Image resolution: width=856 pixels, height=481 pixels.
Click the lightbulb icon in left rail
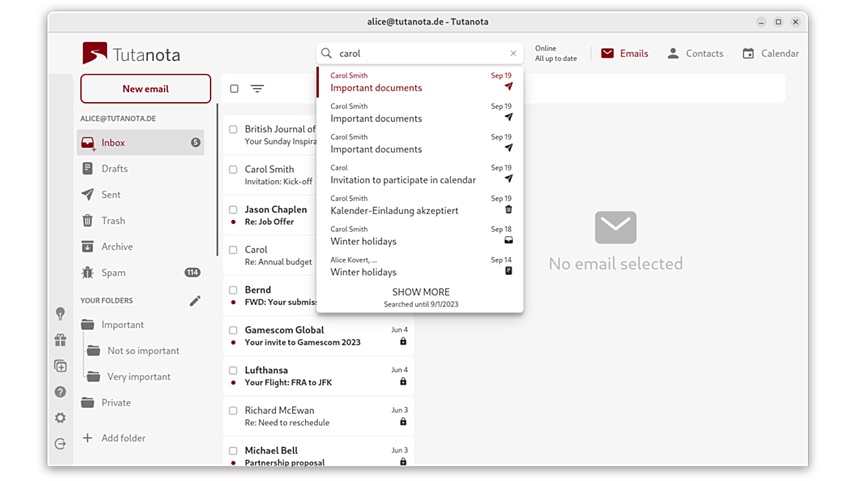click(61, 313)
